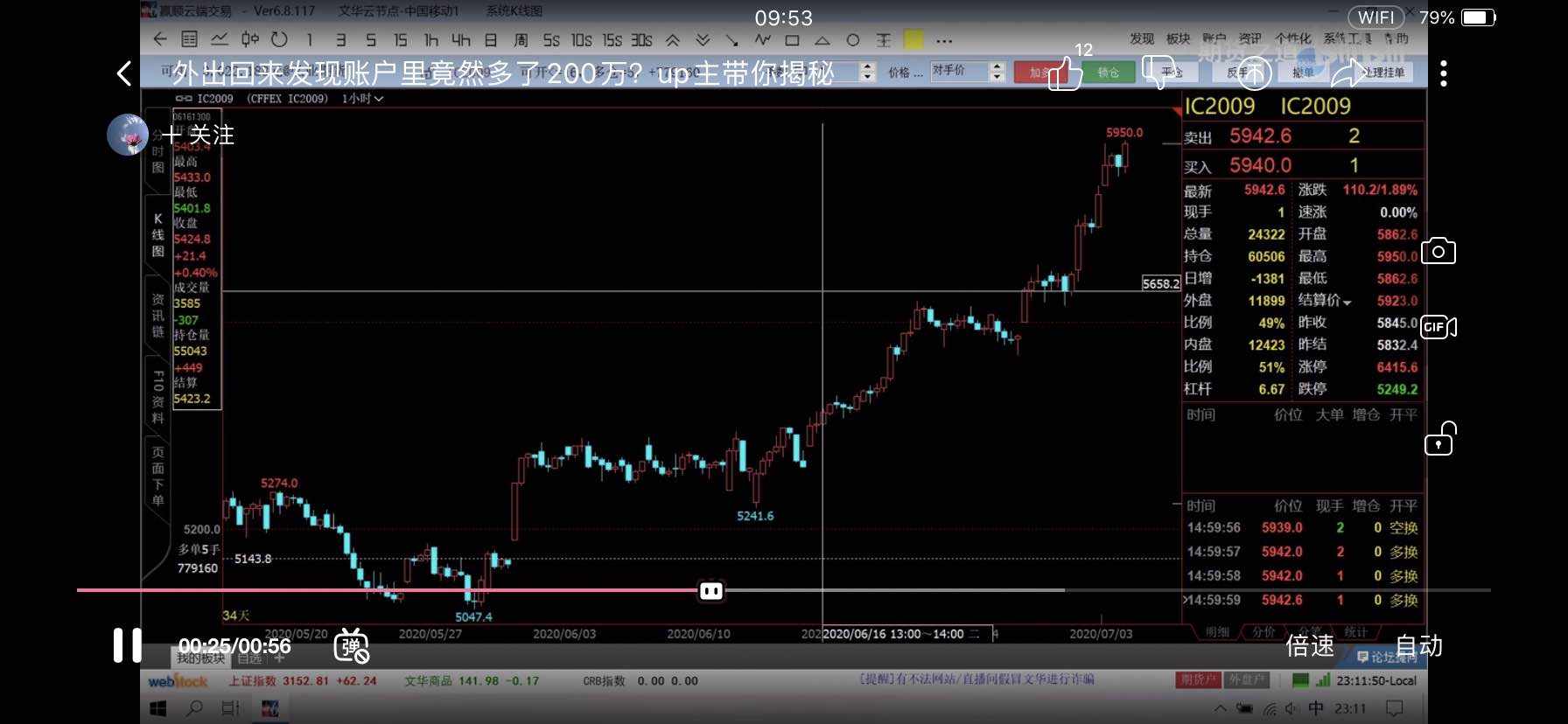Viewport: 1568px width, 724px height.
Task: Select the 5s chart period
Action: [x=551, y=40]
